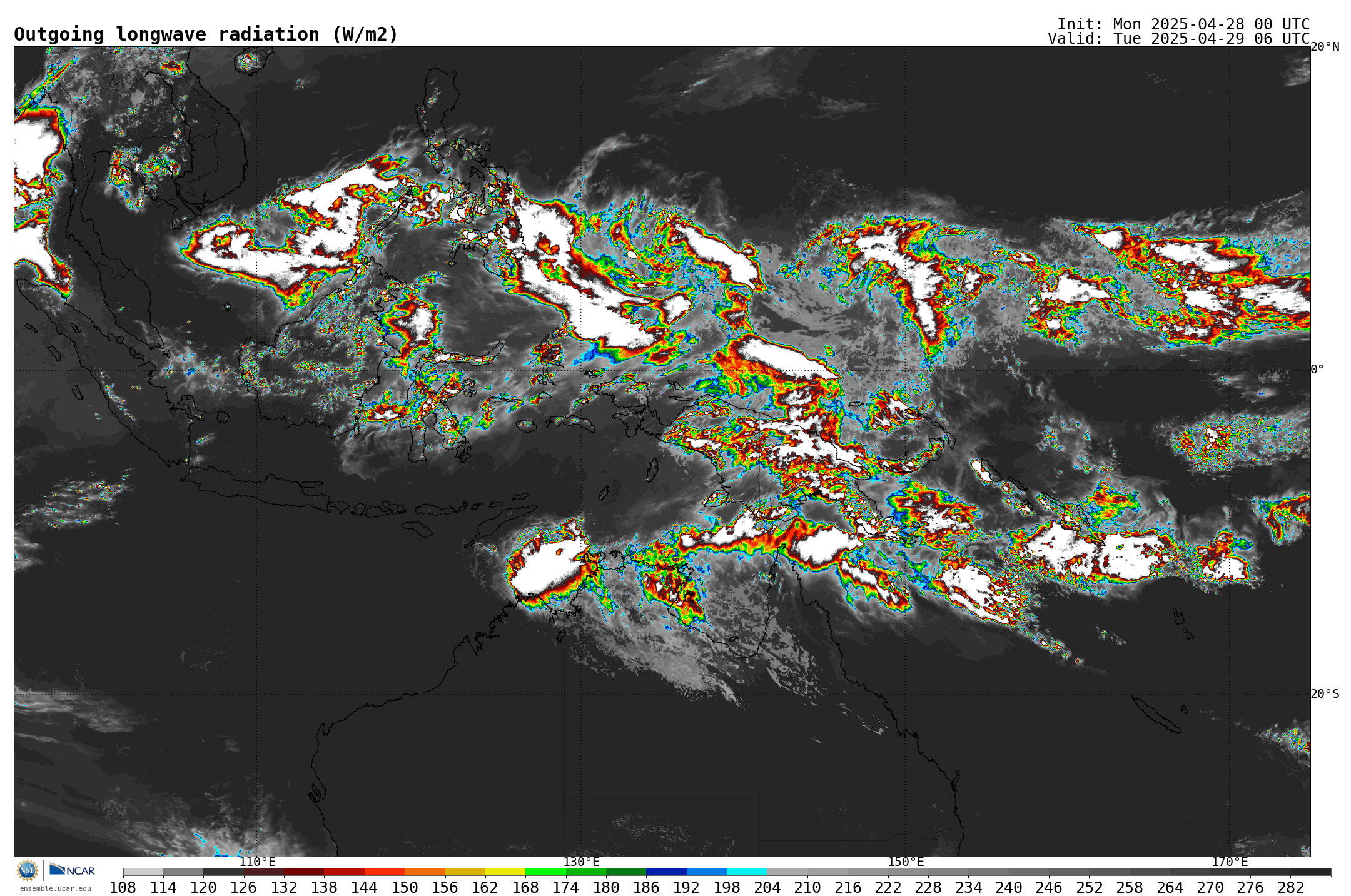The width and height of the screenshot is (1351, 896).
Task: Choose the dark maroon swatch between 126 and 132
Action: (x=264, y=872)
